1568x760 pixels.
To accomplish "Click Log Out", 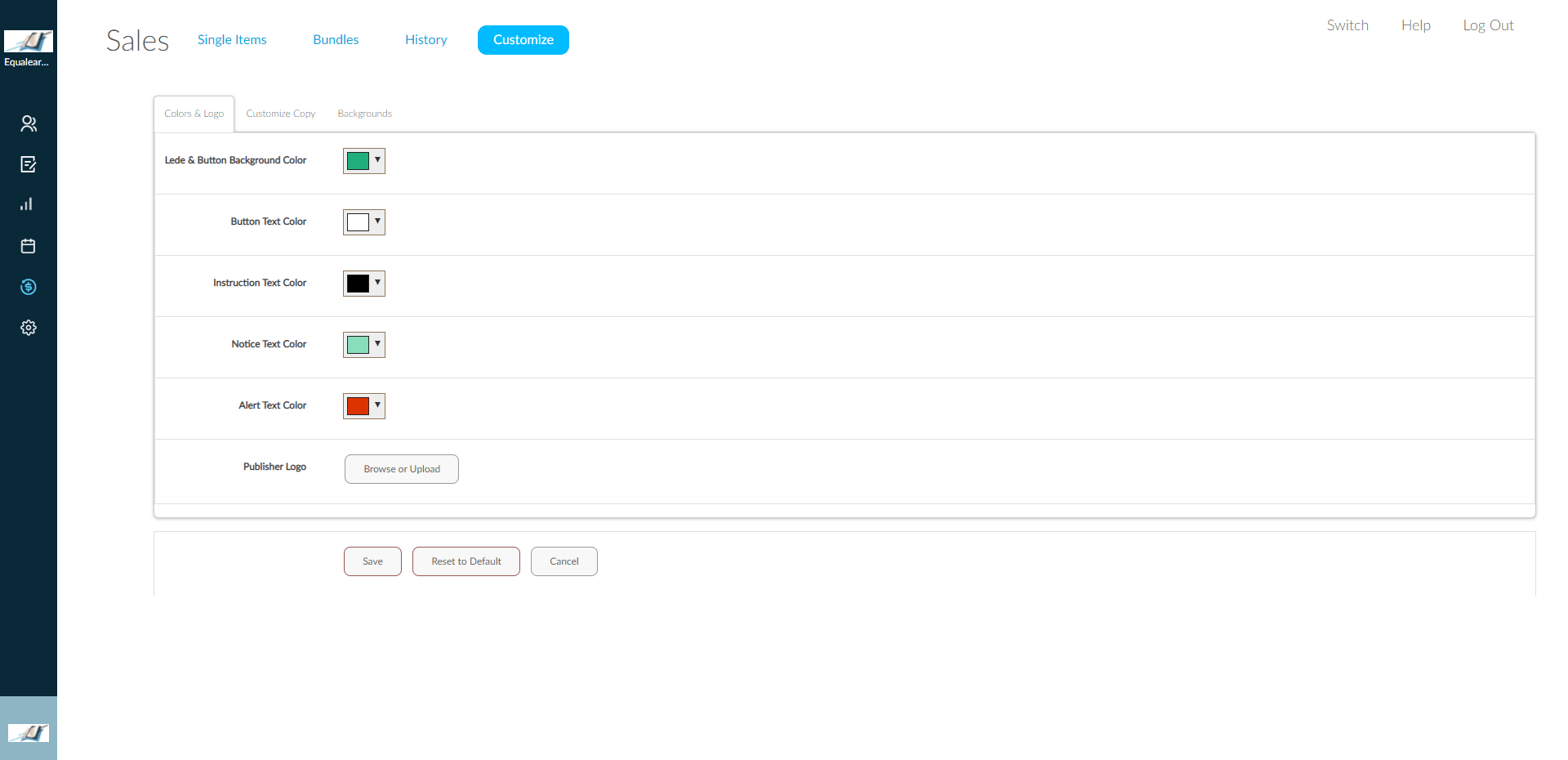I will [x=1489, y=25].
